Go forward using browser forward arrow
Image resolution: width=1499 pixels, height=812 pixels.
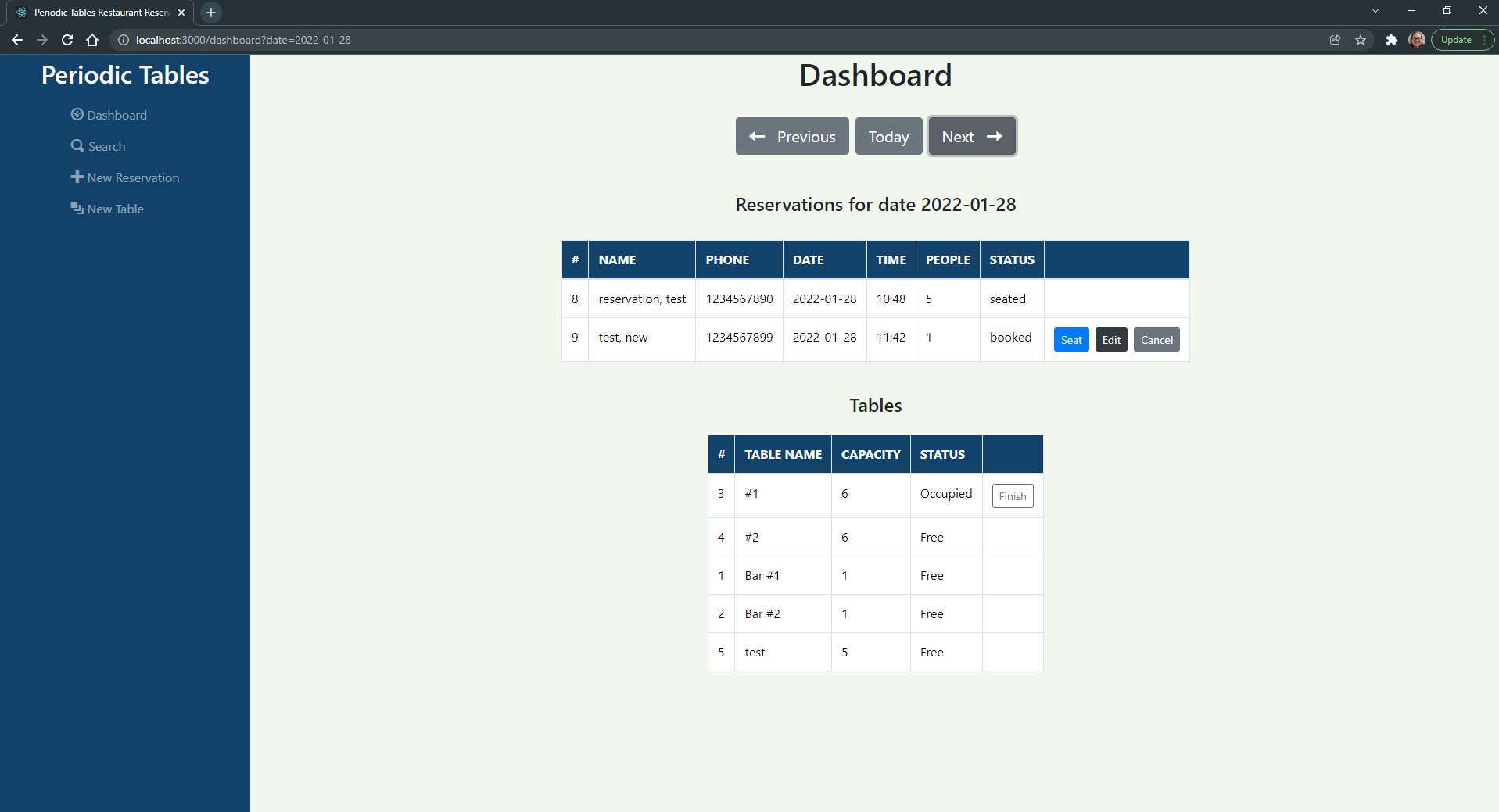42,40
